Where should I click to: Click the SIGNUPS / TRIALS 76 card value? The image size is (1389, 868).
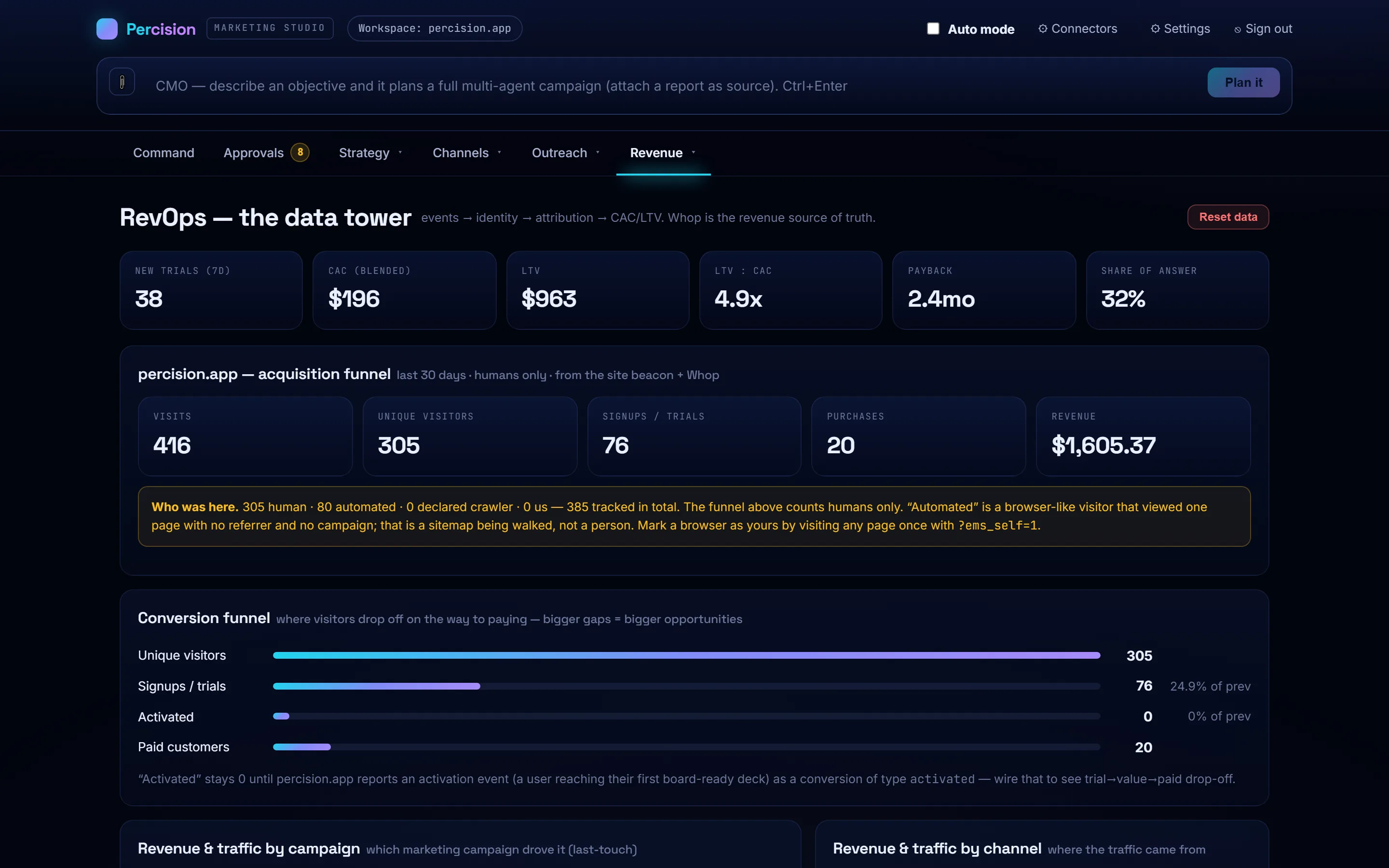point(615,446)
